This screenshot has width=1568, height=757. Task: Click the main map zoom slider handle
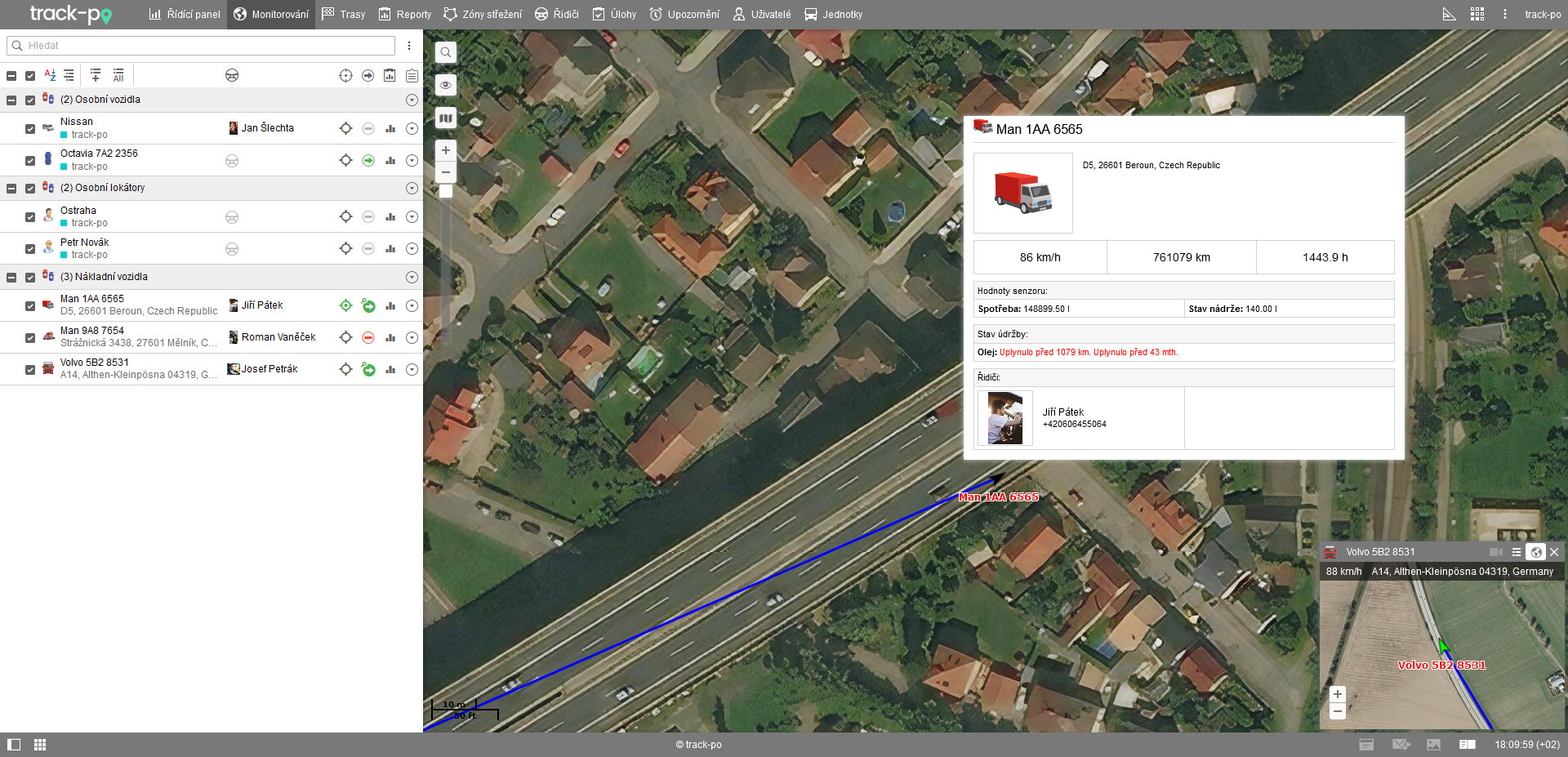(446, 191)
